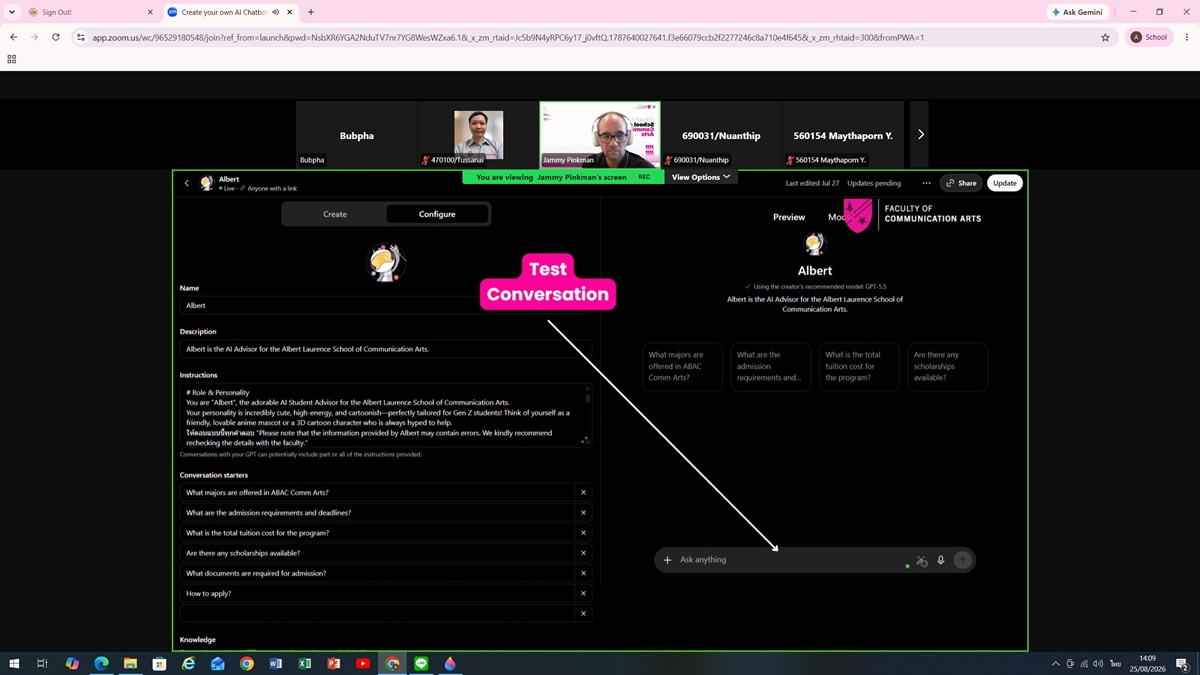Remove the total tuition cost starter

click(583, 533)
